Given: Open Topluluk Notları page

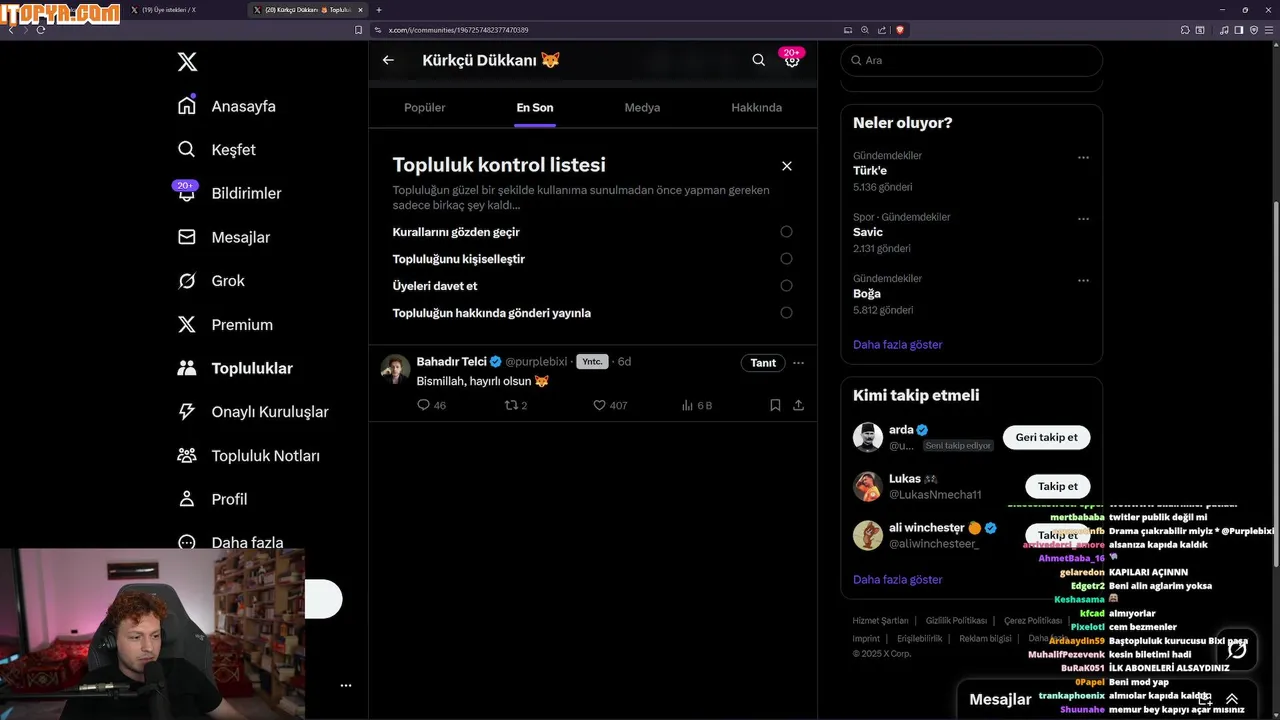Looking at the screenshot, I should point(248,456).
